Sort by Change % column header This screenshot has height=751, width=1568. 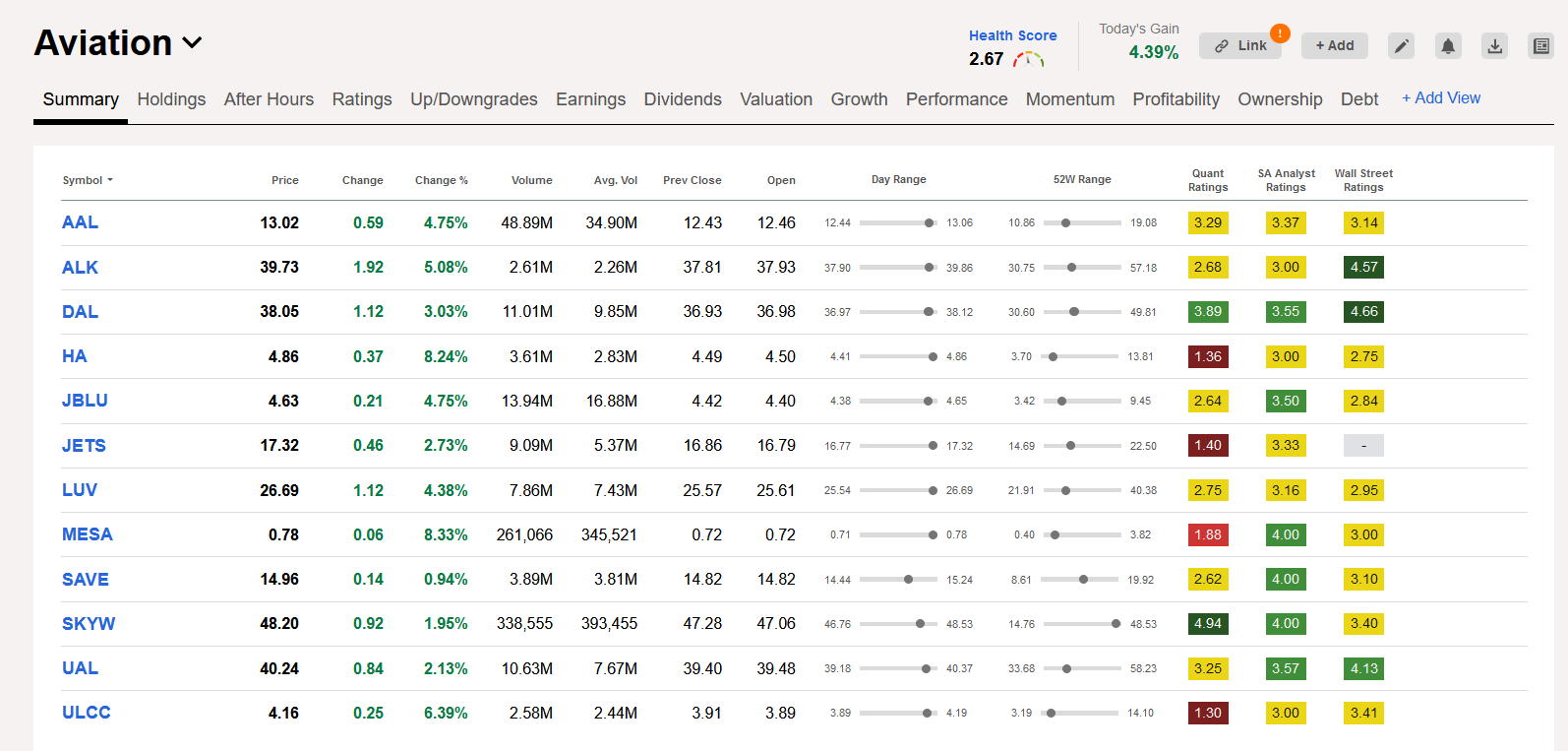[x=442, y=180]
